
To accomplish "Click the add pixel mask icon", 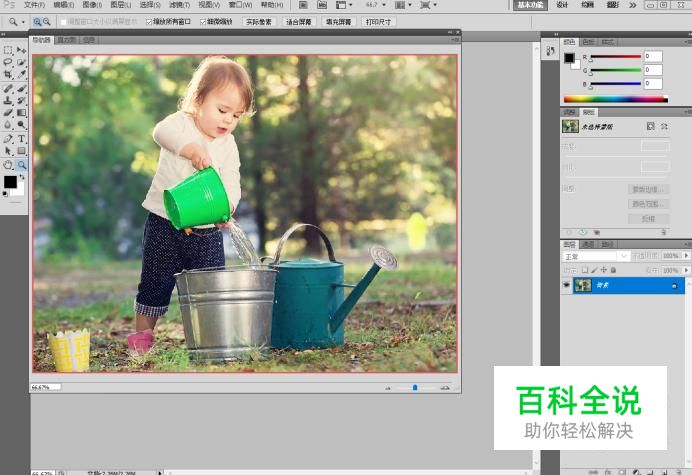I will pyautogui.click(x=651, y=126).
